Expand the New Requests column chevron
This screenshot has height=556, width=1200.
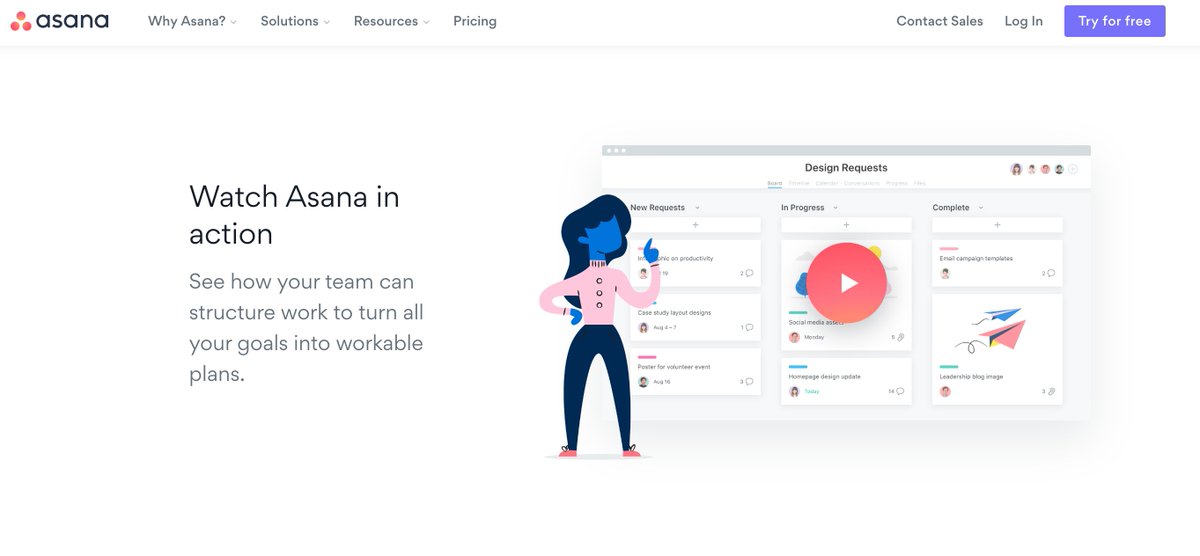pos(697,208)
